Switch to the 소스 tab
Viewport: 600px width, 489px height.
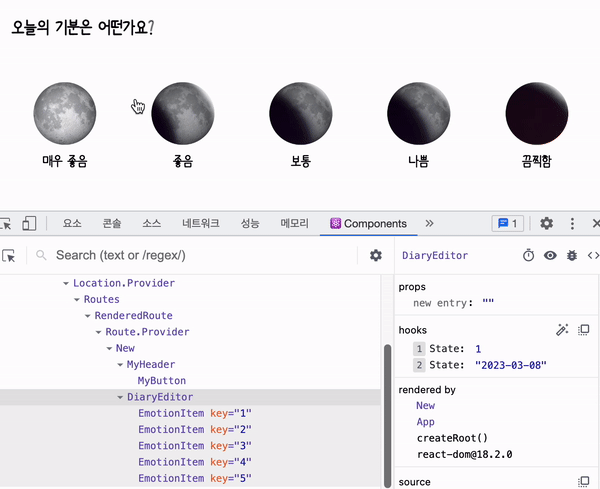click(152, 223)
